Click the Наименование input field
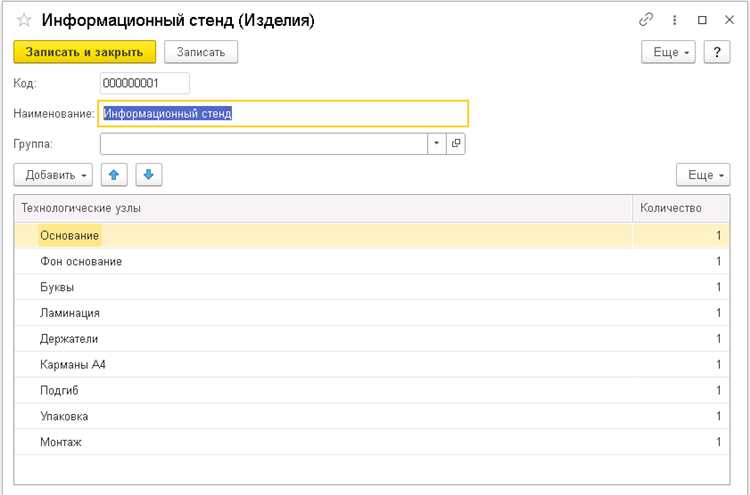 (283, 114)
